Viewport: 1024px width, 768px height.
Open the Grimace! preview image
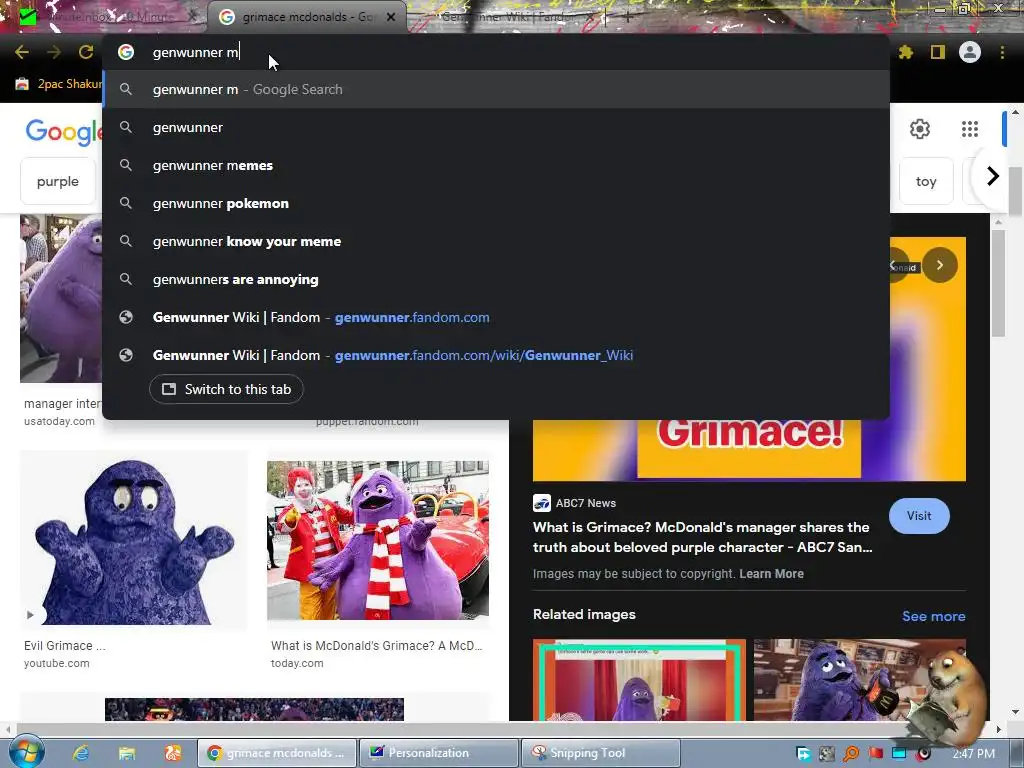tap(749, 449)
